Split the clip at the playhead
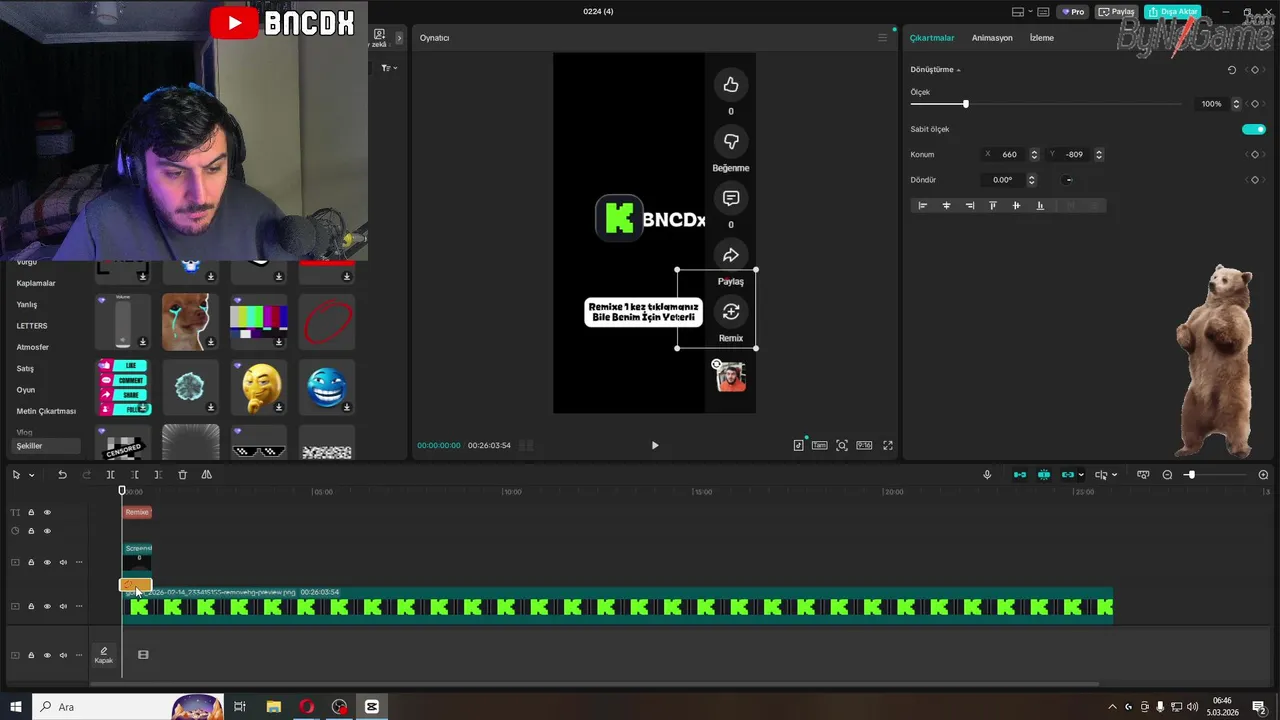Screen dimensions: 1280x720 coord(110,475)
